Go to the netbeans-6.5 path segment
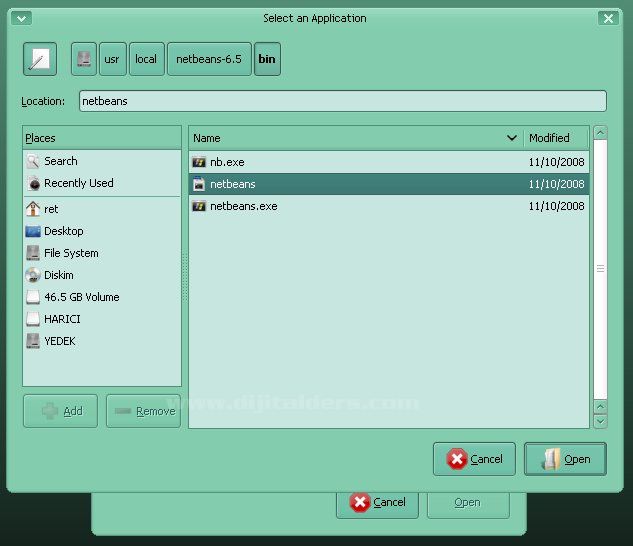The height and width of the screenshot is (546, 633). pyautogui.click(x=209, y=59)
